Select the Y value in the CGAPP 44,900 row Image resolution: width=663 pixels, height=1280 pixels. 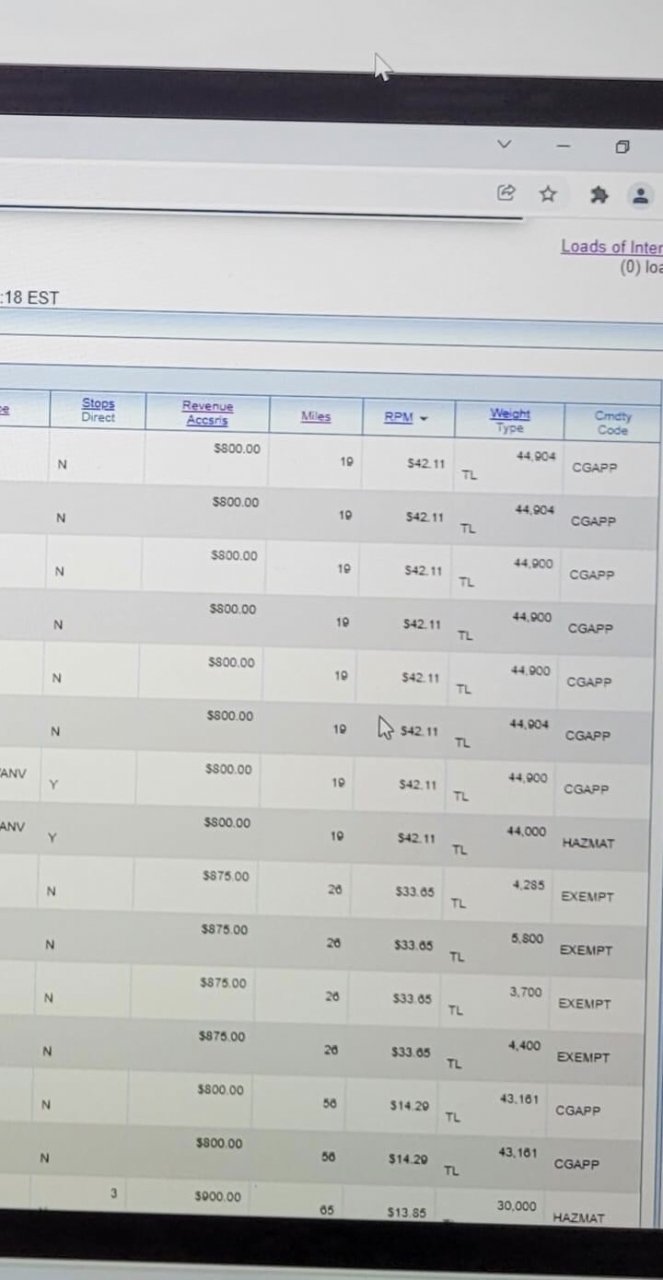[53, 785]
